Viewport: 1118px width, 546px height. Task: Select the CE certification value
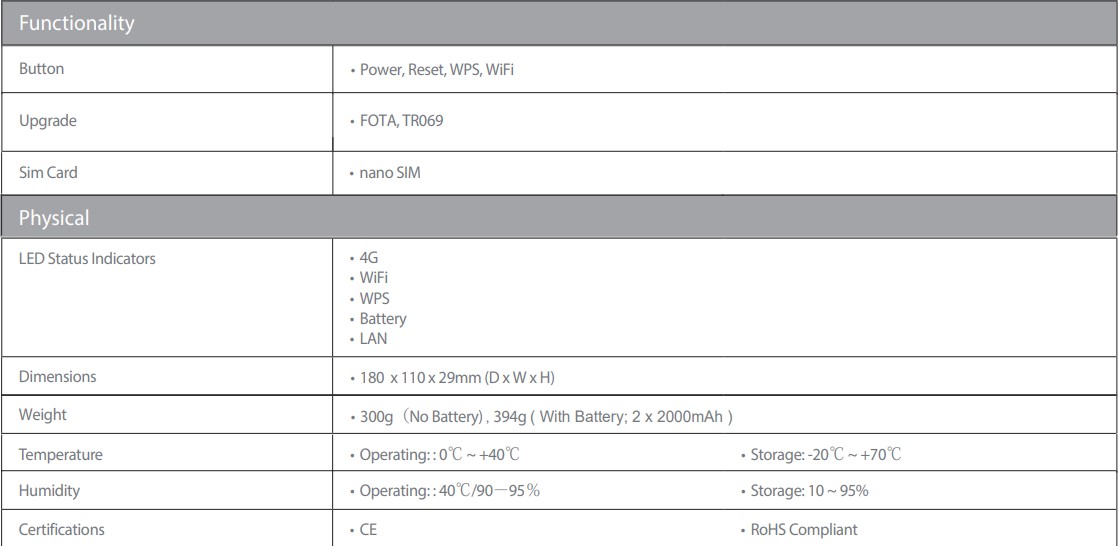370,530
